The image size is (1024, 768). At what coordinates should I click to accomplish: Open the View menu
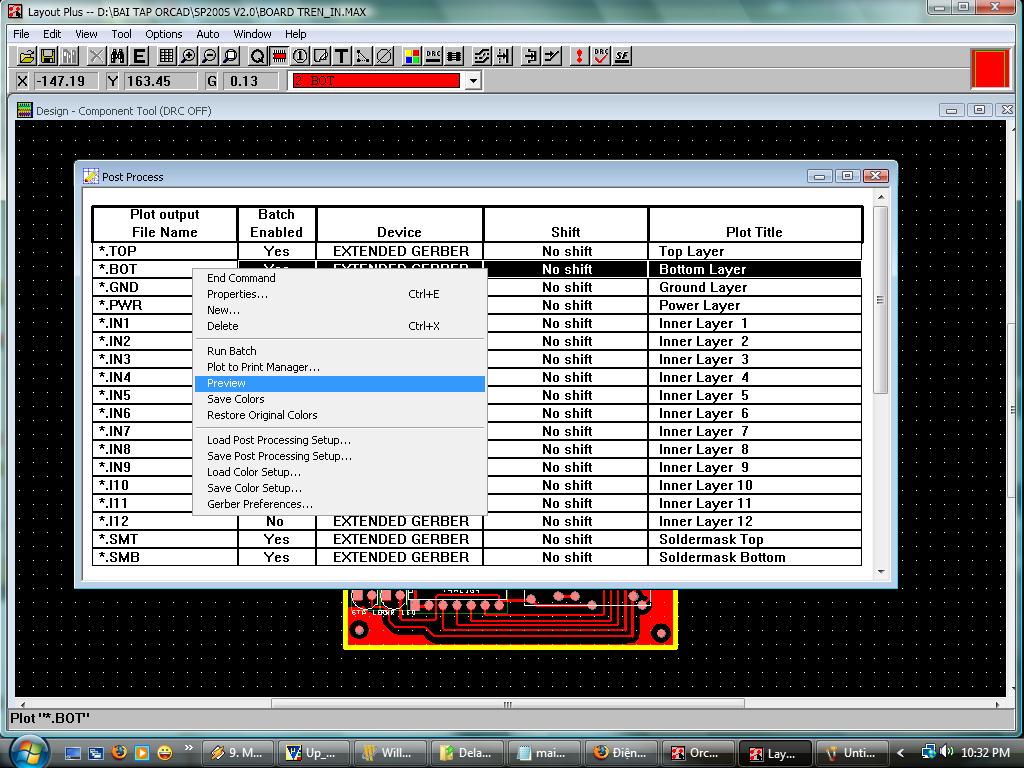(x=86, y=34)
